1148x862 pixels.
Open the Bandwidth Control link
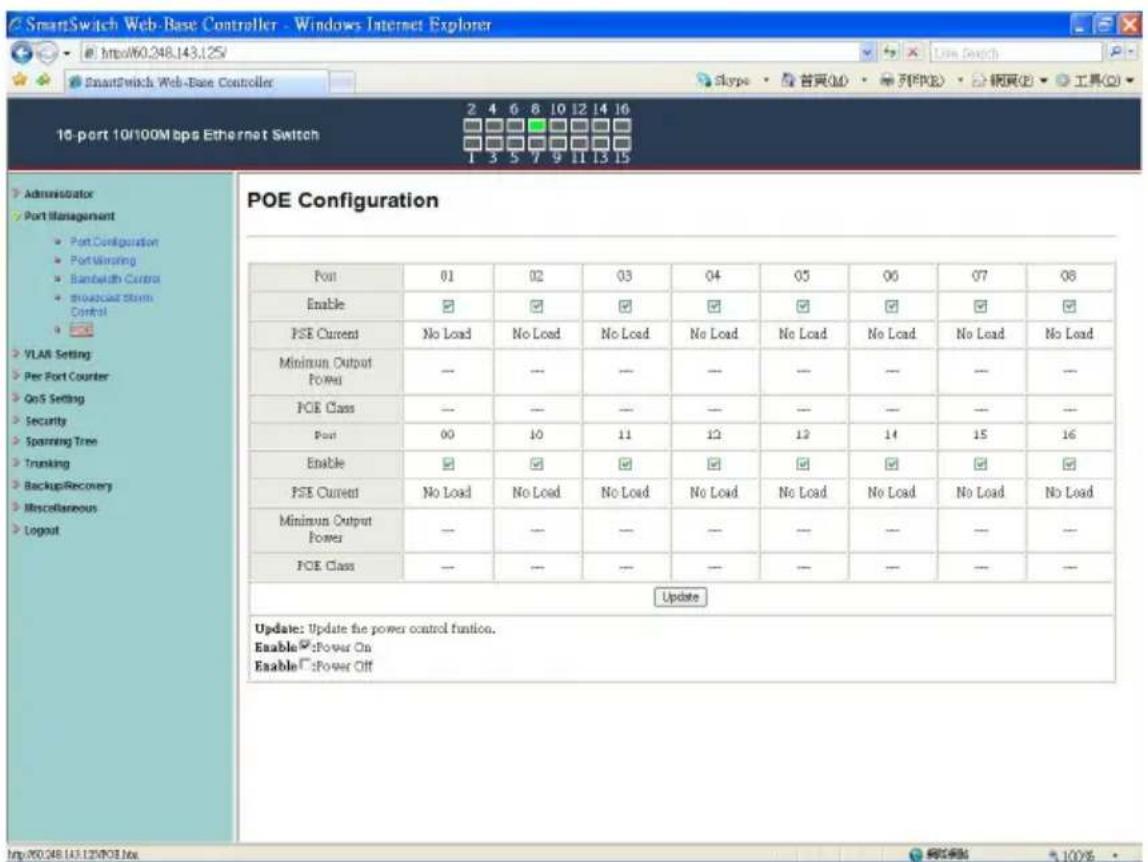coord(115,279)
